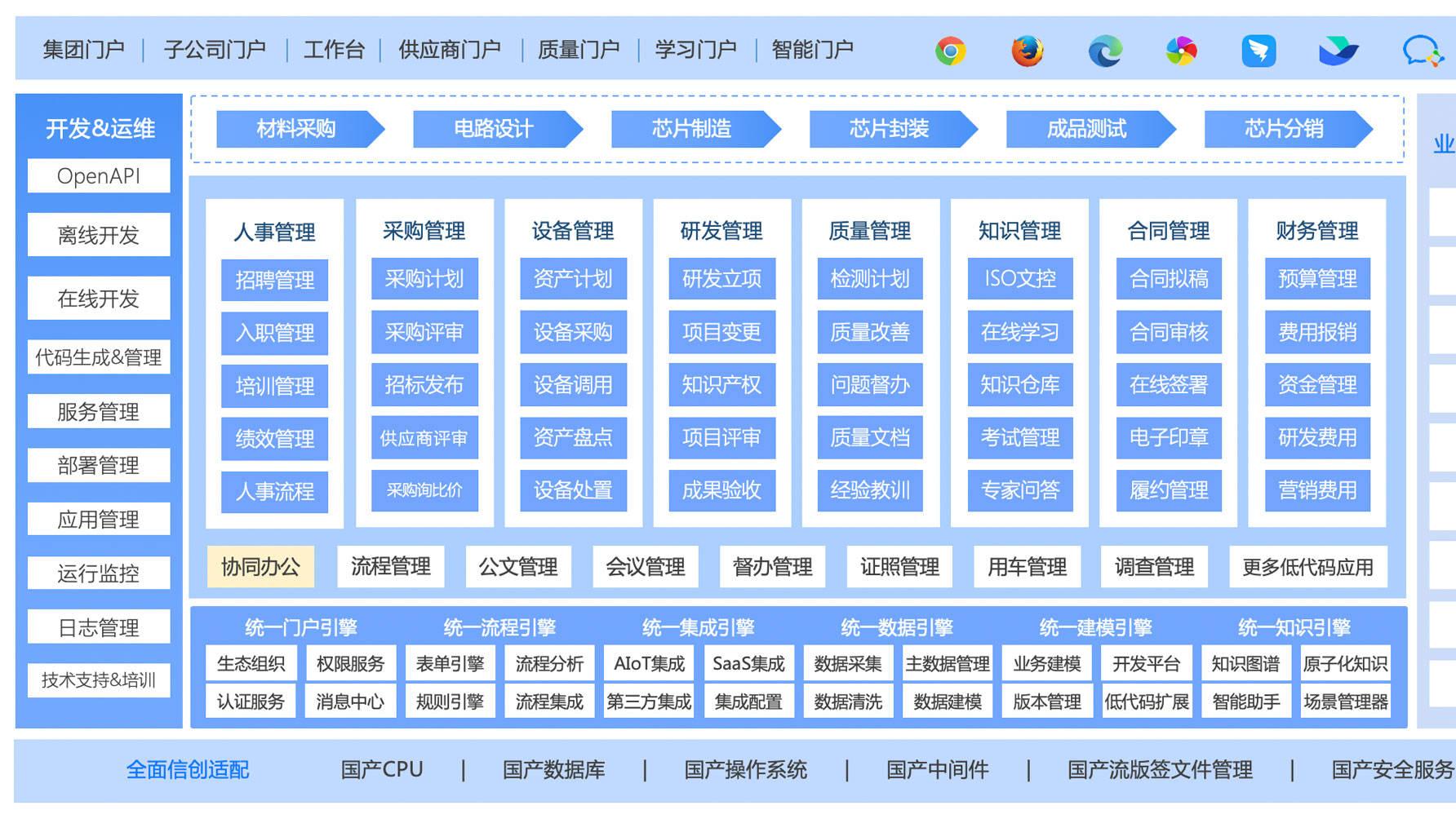Click the 材料采购 process step
1456x819 pixels.
coord(300,128)
